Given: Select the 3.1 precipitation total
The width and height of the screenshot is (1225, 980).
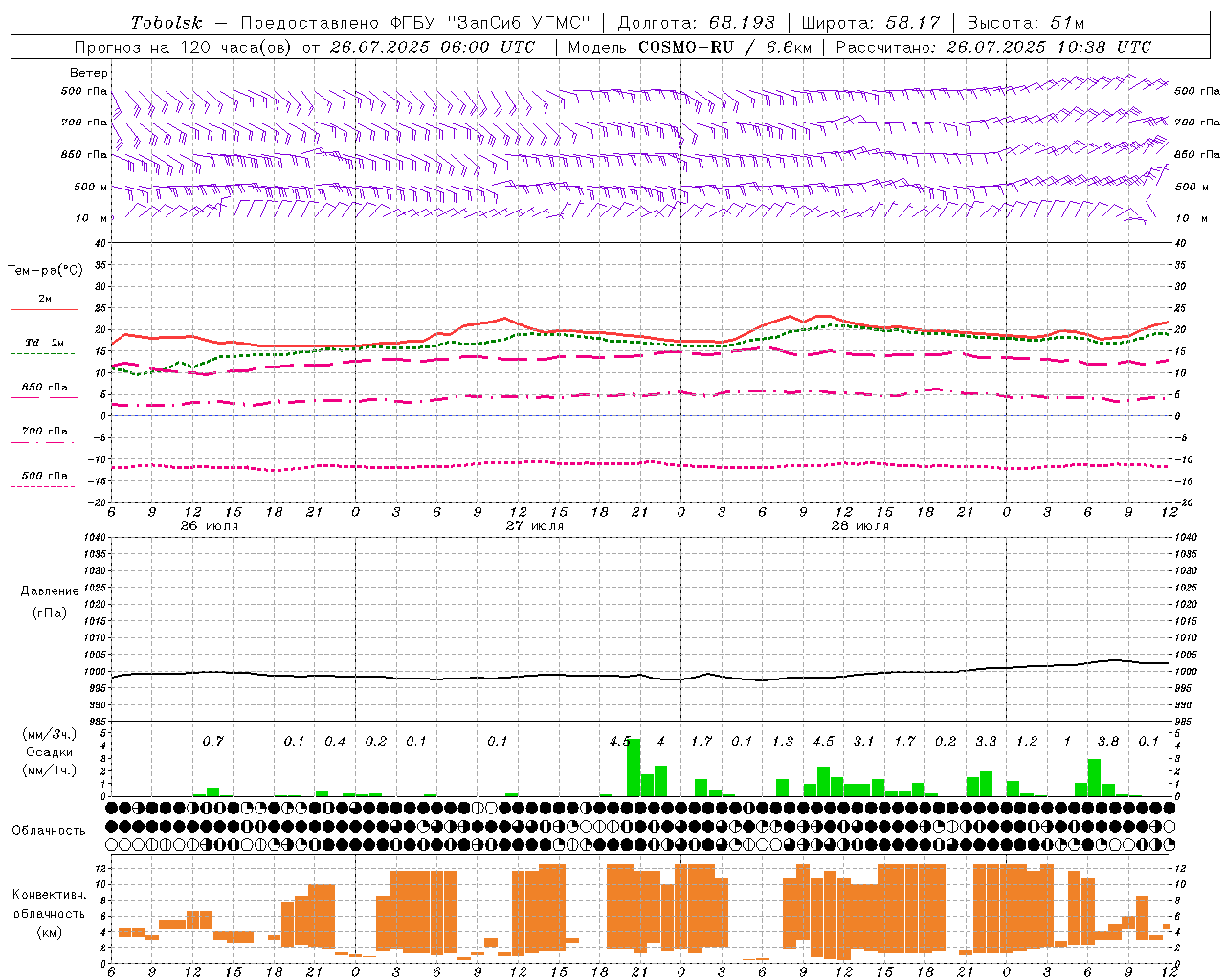Looking at the screenshot, I should point(864,741).
